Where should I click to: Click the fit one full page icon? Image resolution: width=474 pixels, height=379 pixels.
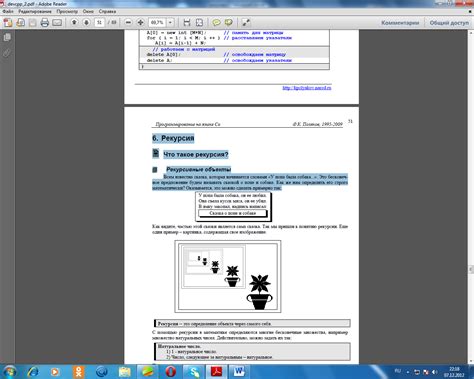(199, 23)
